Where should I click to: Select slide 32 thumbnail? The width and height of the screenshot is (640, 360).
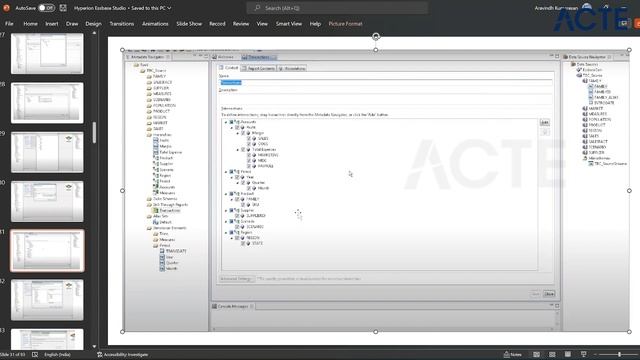47,300
